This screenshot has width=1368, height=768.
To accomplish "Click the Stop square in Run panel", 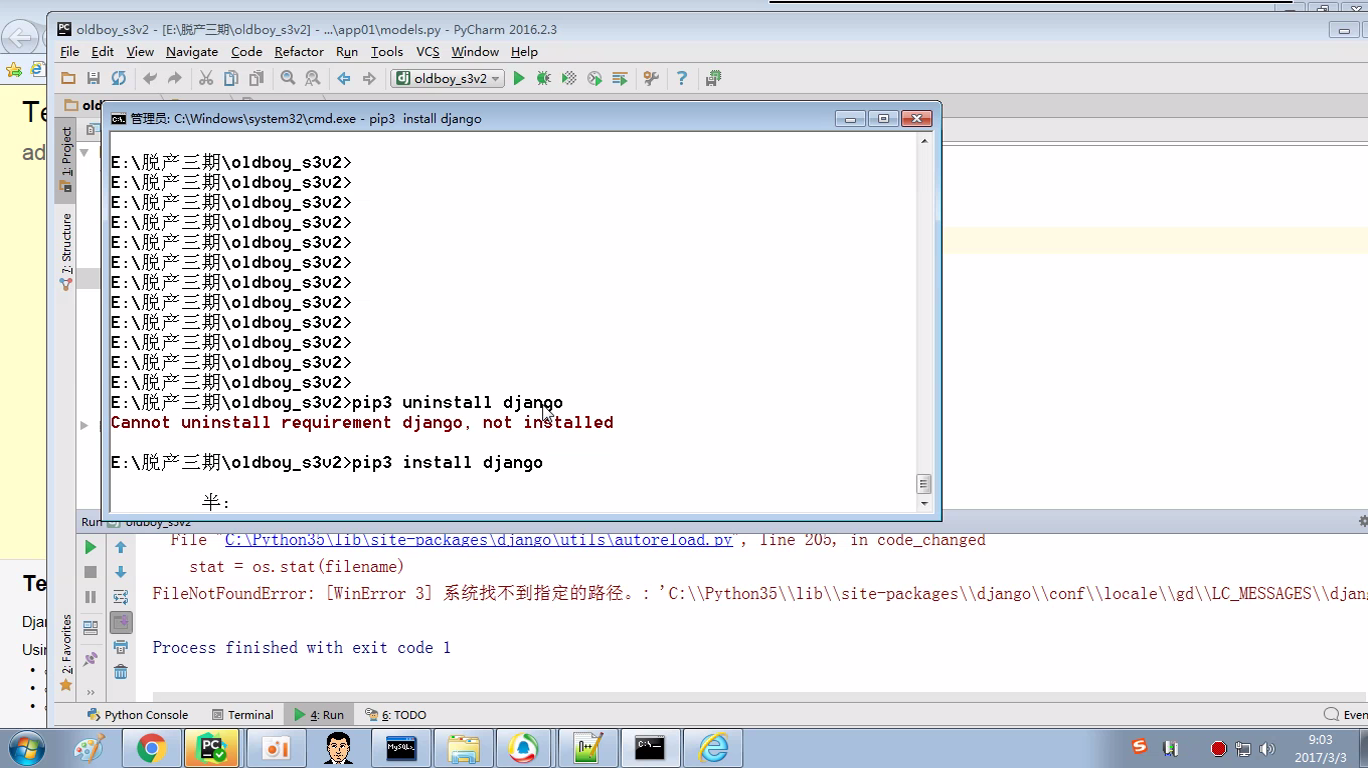I will [90, 572].
